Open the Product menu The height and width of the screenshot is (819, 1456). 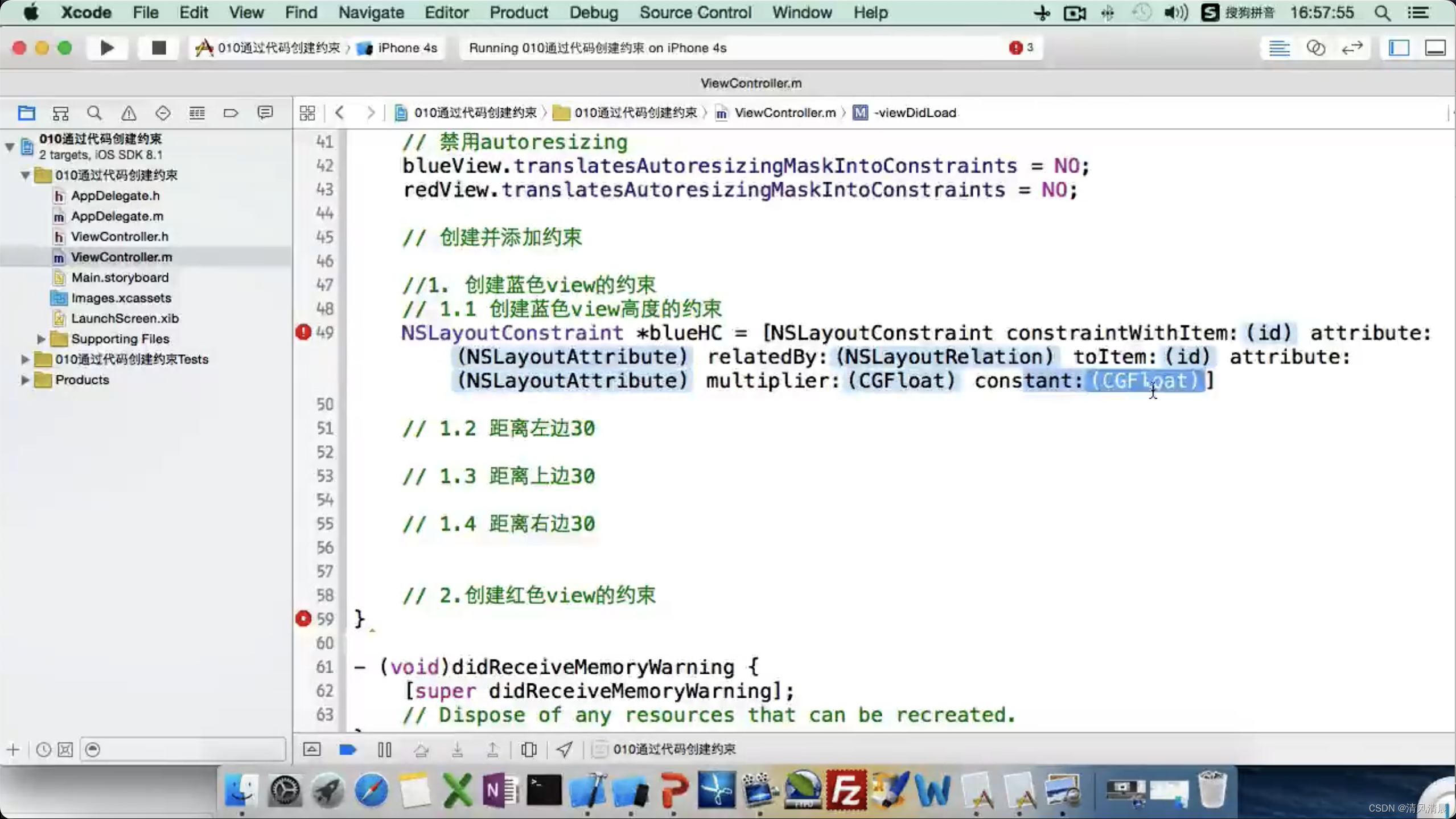[x=519, y=13]
